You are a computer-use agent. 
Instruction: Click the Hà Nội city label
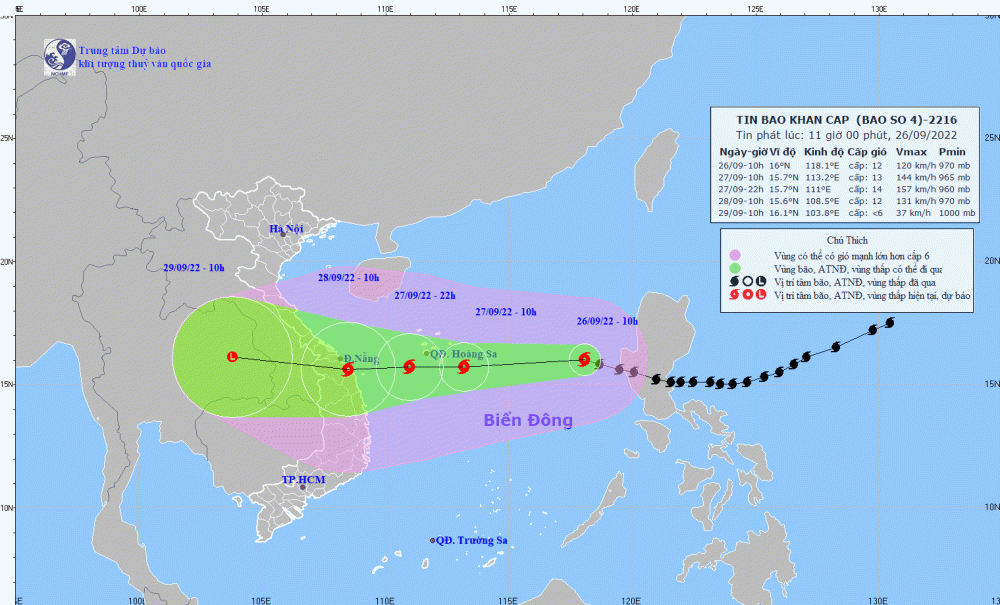coord(284,230)
